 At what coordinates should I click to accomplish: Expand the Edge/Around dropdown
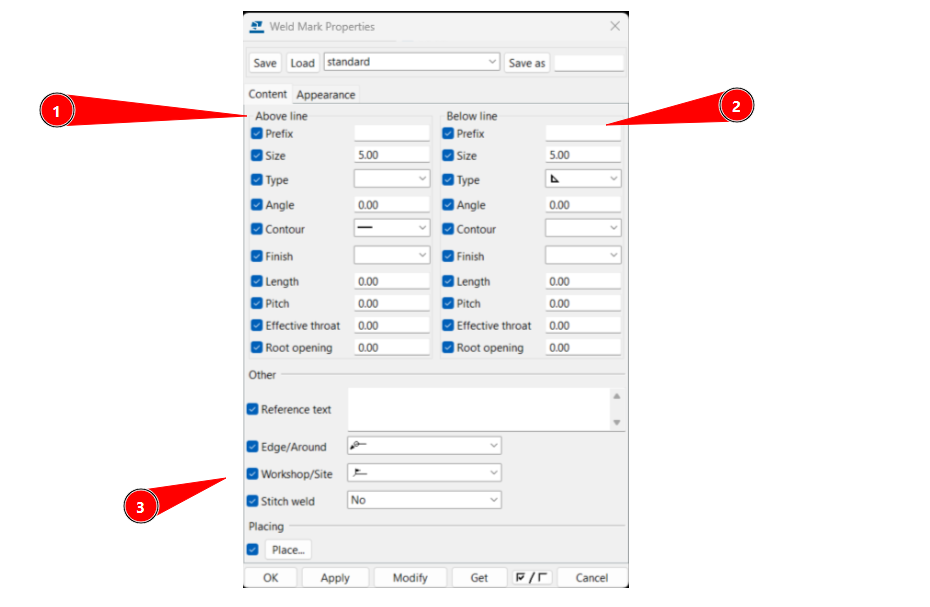424,446
